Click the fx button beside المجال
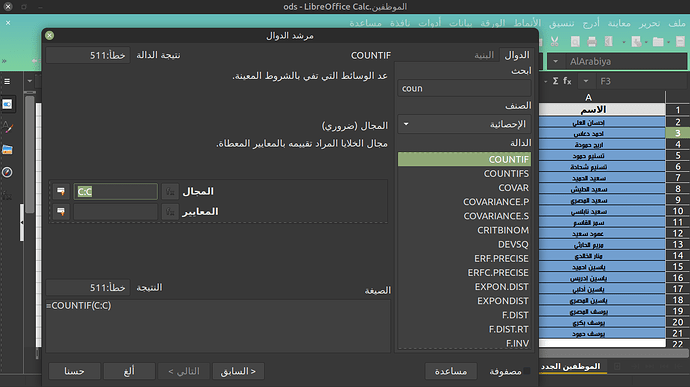Screen dimensions: 690x387 [x=170, y=192]
